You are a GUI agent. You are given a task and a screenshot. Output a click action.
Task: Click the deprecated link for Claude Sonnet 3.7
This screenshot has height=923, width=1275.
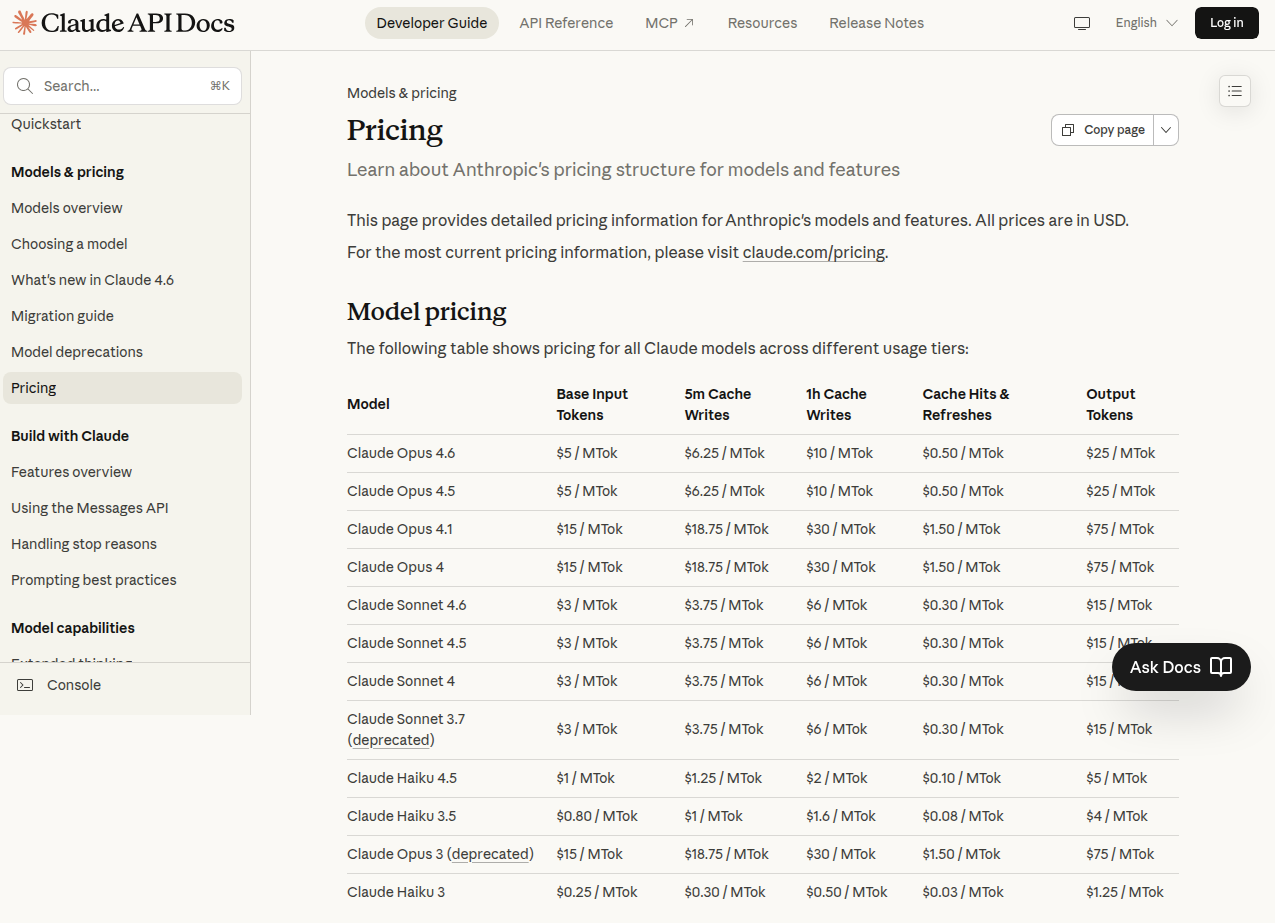click(x=392, y=740)
